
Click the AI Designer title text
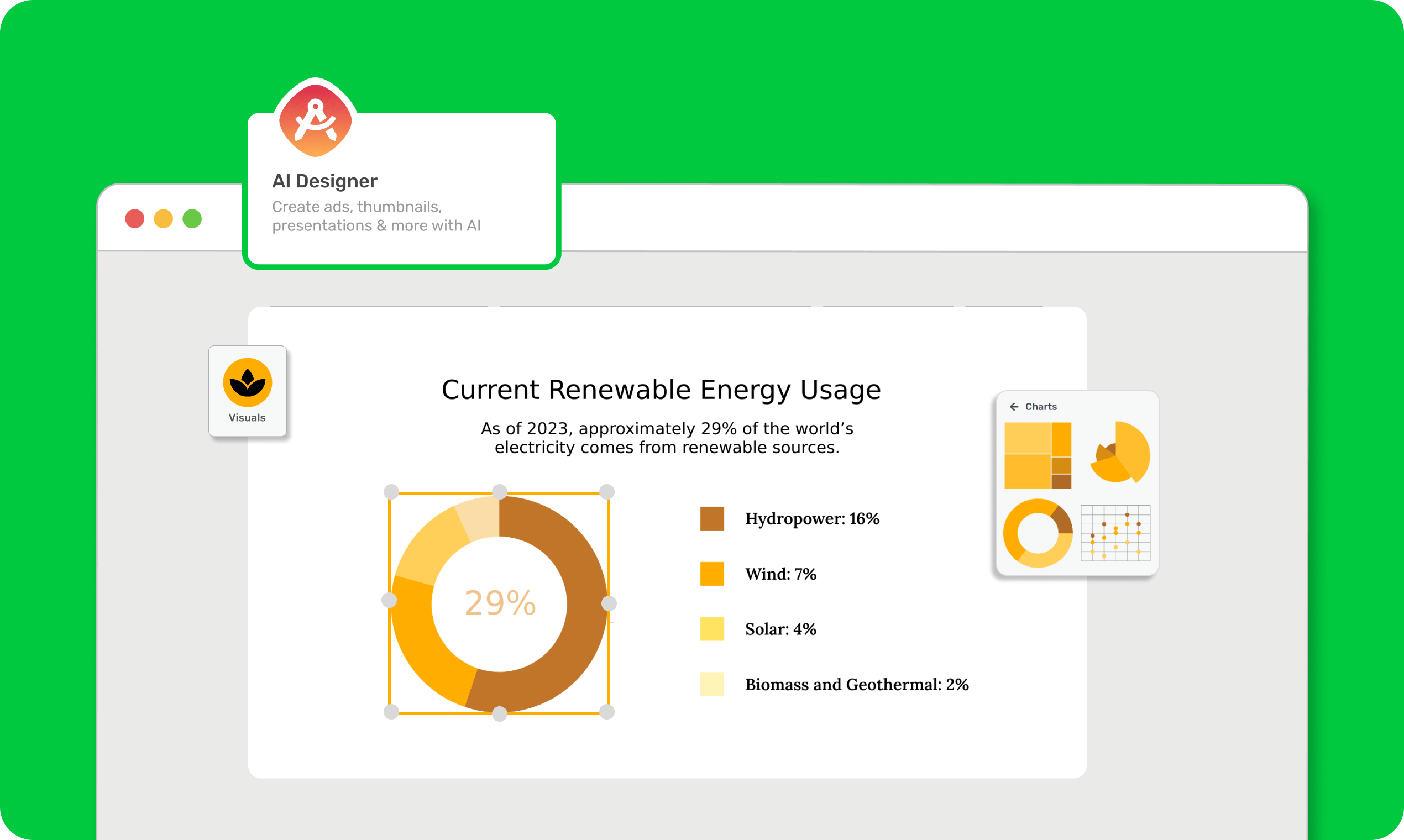324,181
